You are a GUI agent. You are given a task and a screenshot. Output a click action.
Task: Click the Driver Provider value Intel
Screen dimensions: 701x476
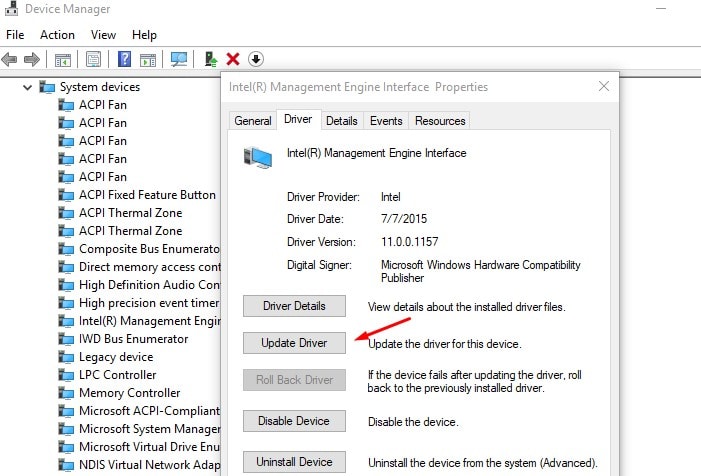[390, 197]
